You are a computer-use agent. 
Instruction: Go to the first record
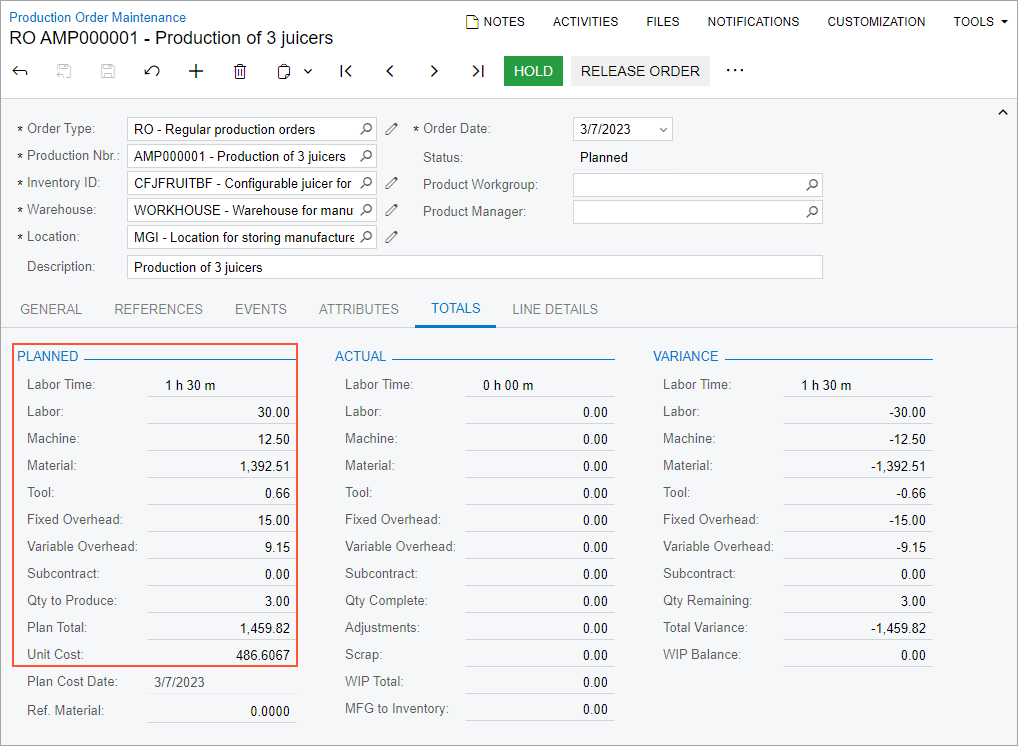pyautogui.click(x=346, y=71)
